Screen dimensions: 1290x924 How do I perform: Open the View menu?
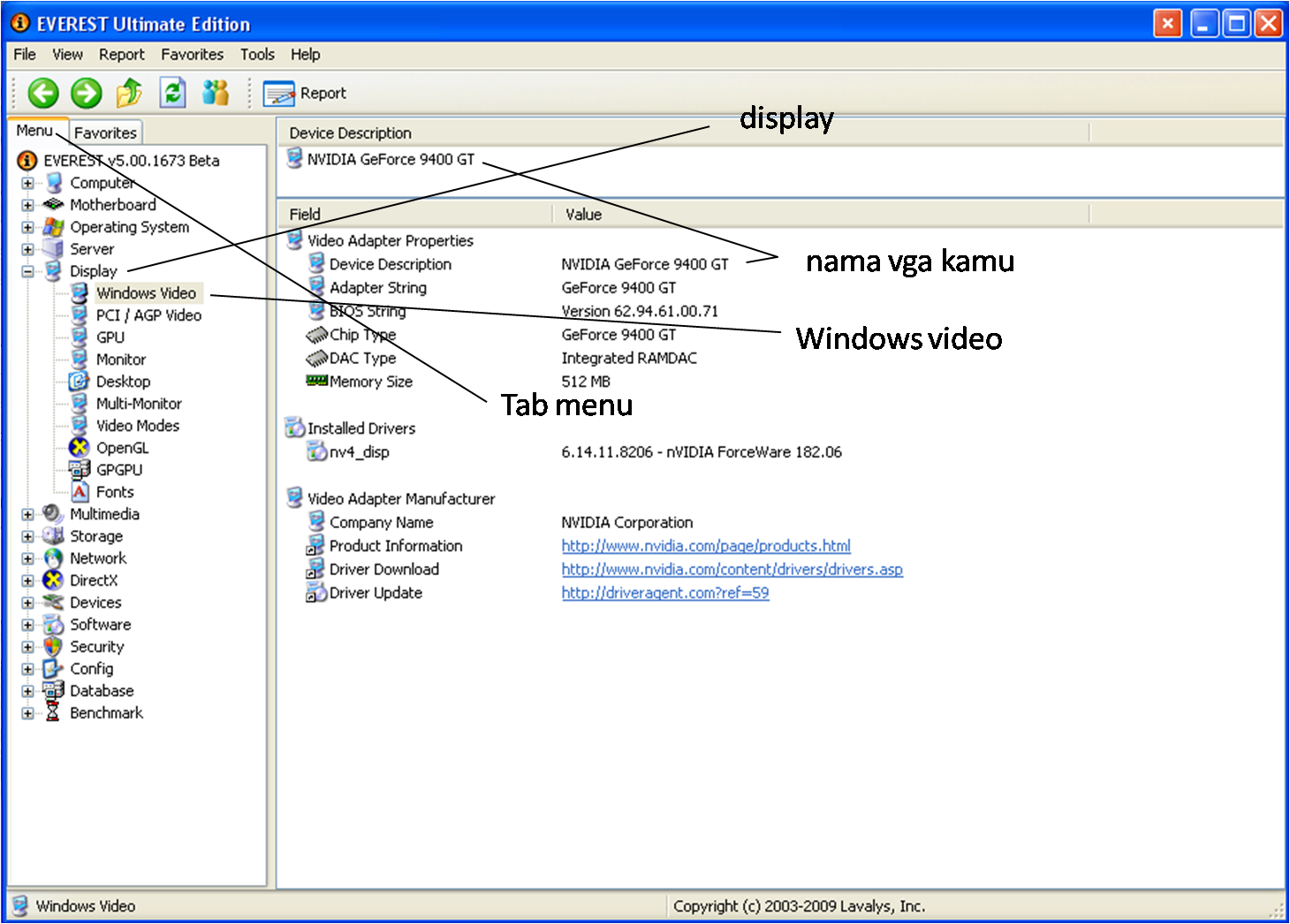point(67,55)
